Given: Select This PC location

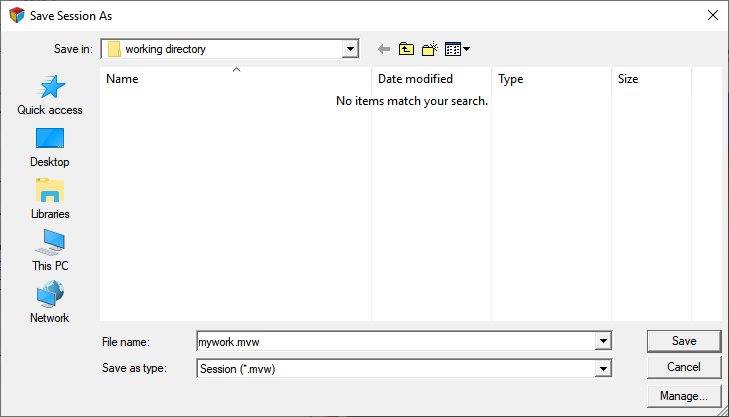Looking at the screenshot, I should click(x=50, y=252).
